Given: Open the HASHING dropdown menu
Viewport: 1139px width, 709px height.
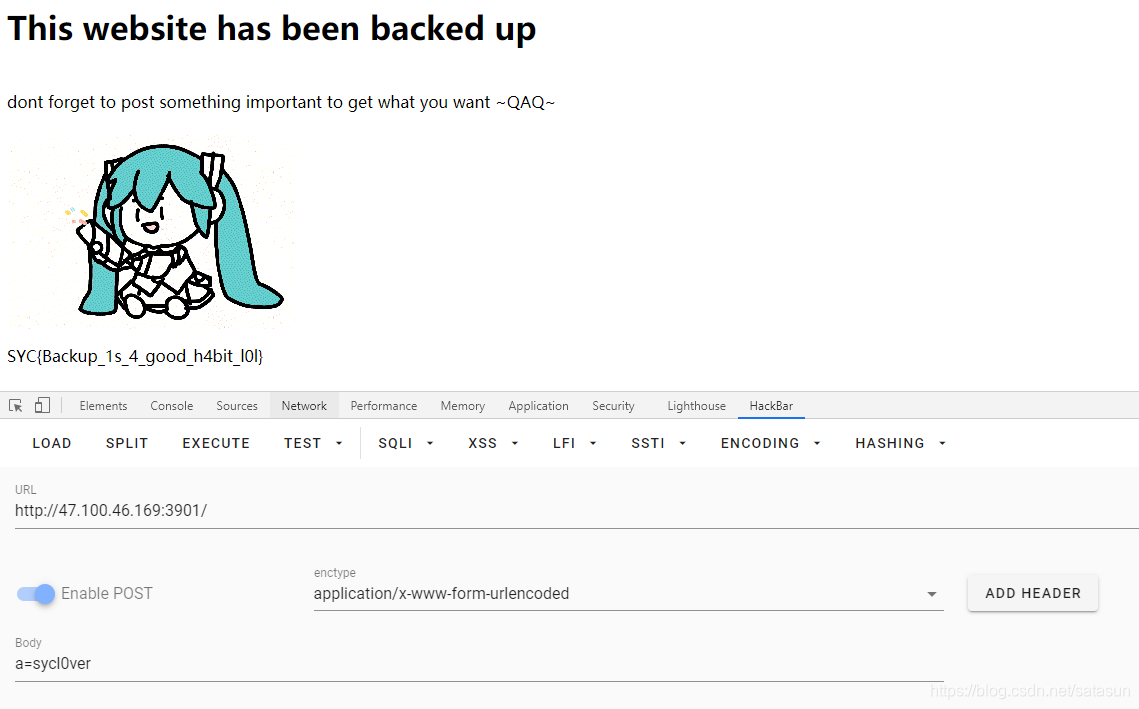Looking at the screenshot, I should coord(900,443).
